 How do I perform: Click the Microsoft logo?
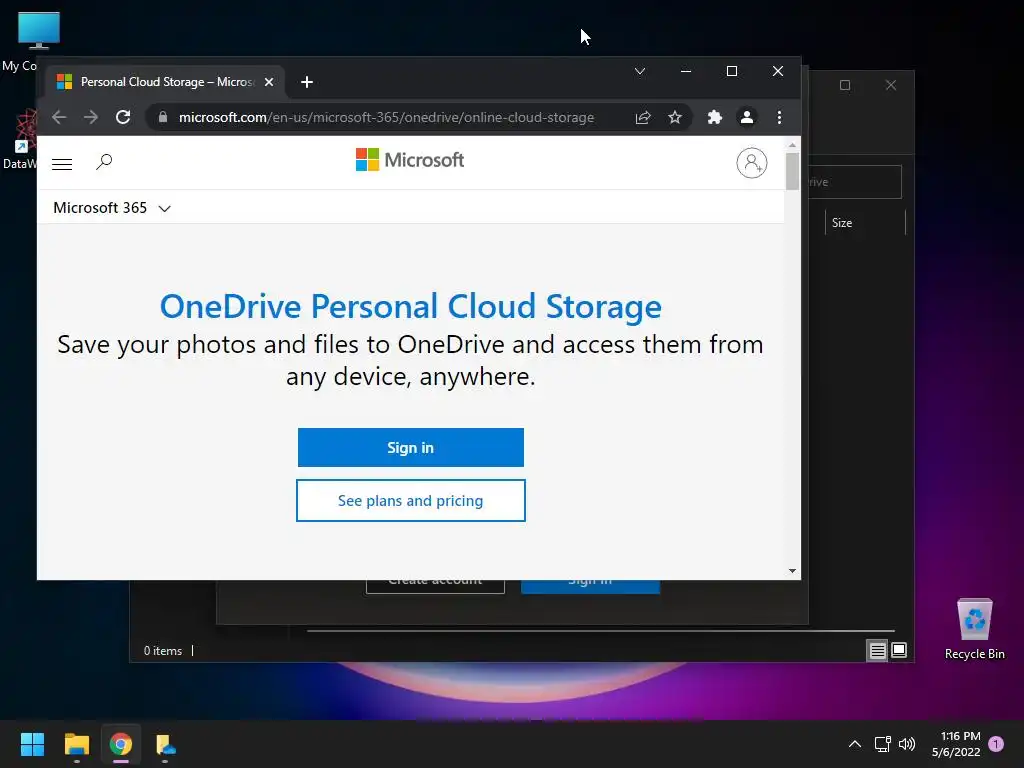click(409, 160)
